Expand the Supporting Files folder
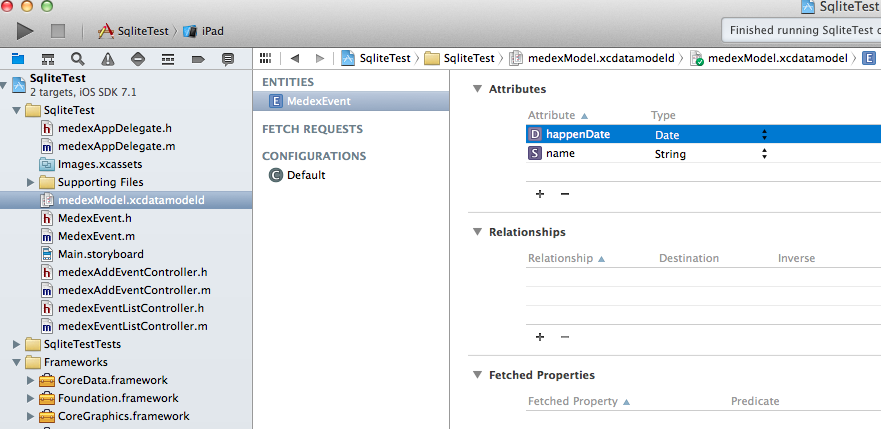This screenshot has height=429, width=881. pos(31,182)
